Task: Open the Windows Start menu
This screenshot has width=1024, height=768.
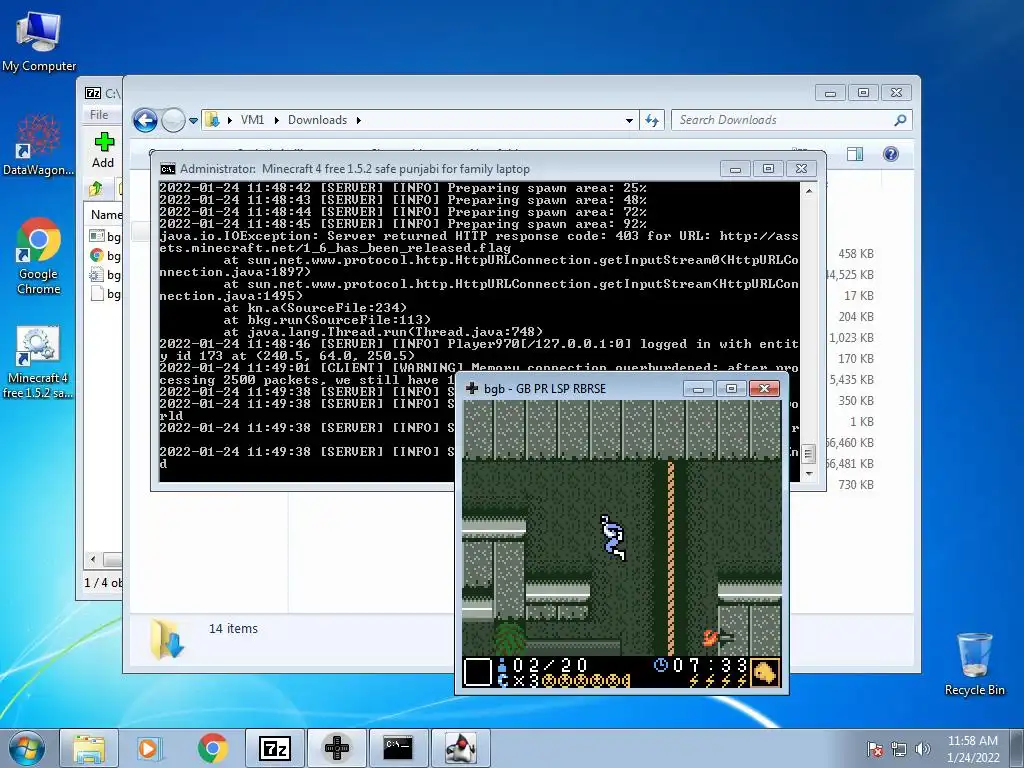Action: coord(27,748)
